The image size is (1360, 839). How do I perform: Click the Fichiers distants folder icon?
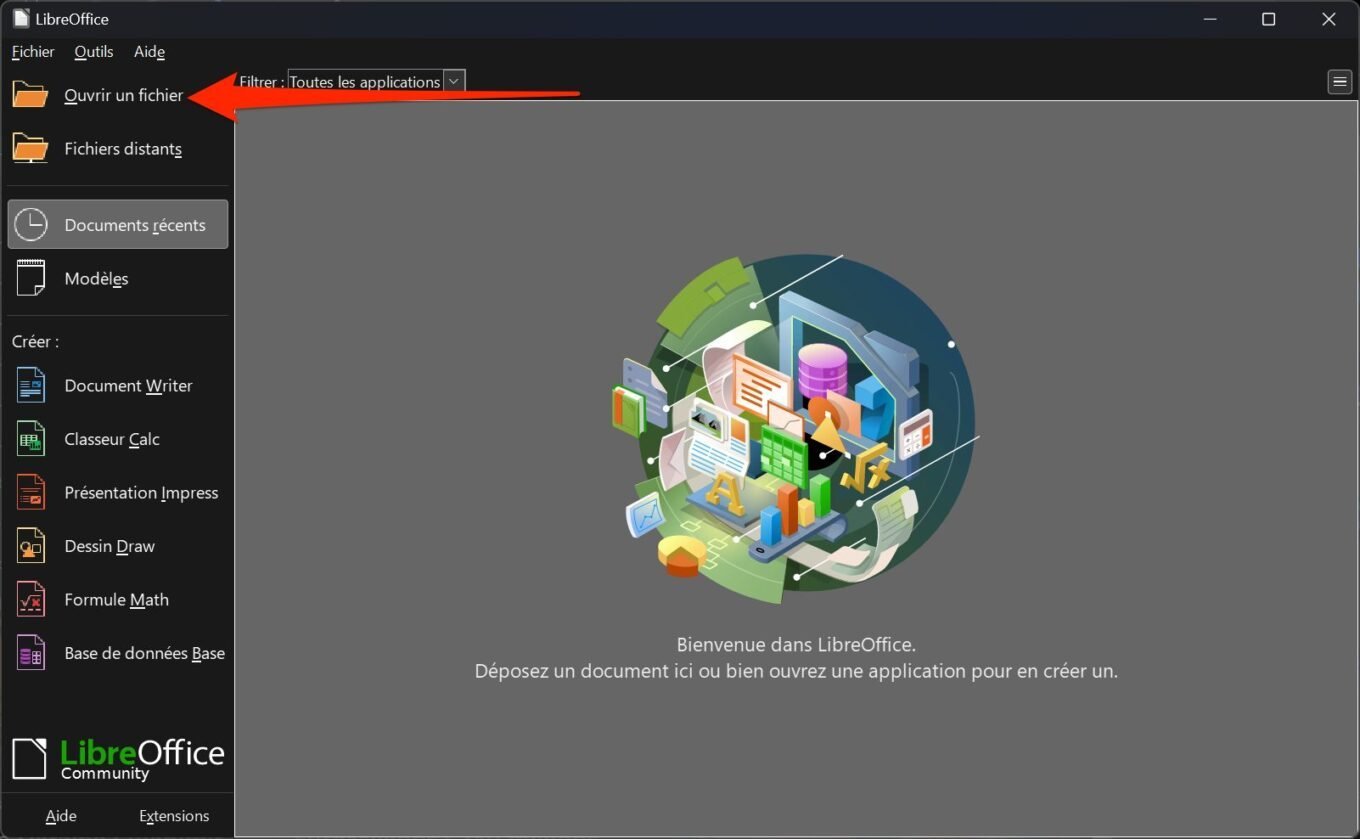click(30, 149)
